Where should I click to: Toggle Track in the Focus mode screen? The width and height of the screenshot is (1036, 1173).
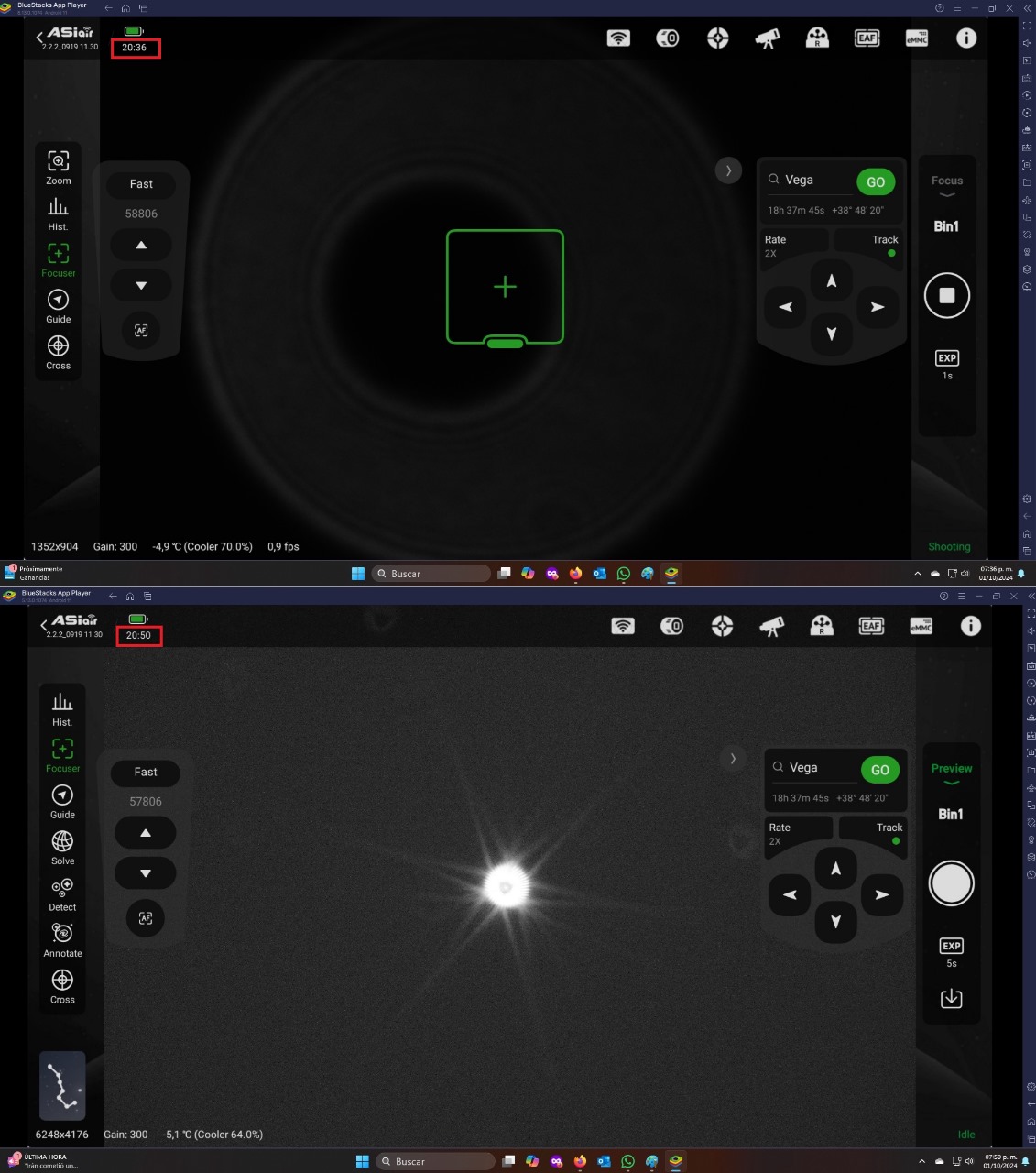pyautogui.click(x=870, y=246)
